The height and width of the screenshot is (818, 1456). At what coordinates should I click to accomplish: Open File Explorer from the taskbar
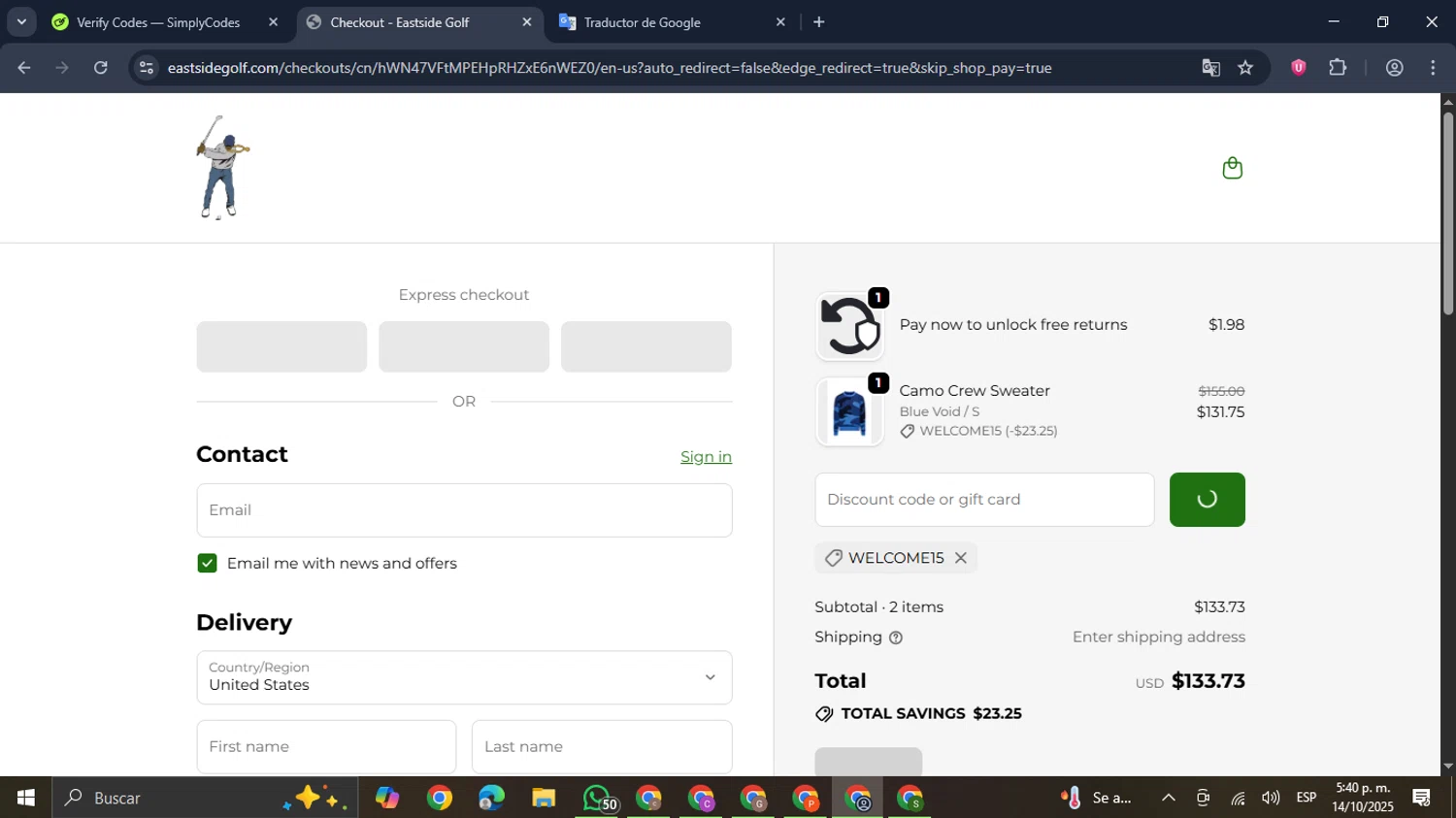coord(544,798)
